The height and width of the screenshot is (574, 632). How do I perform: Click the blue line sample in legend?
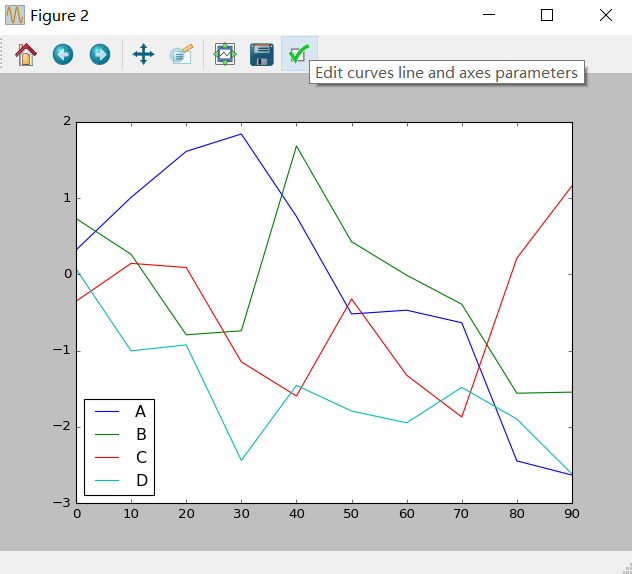pos(107,412)
